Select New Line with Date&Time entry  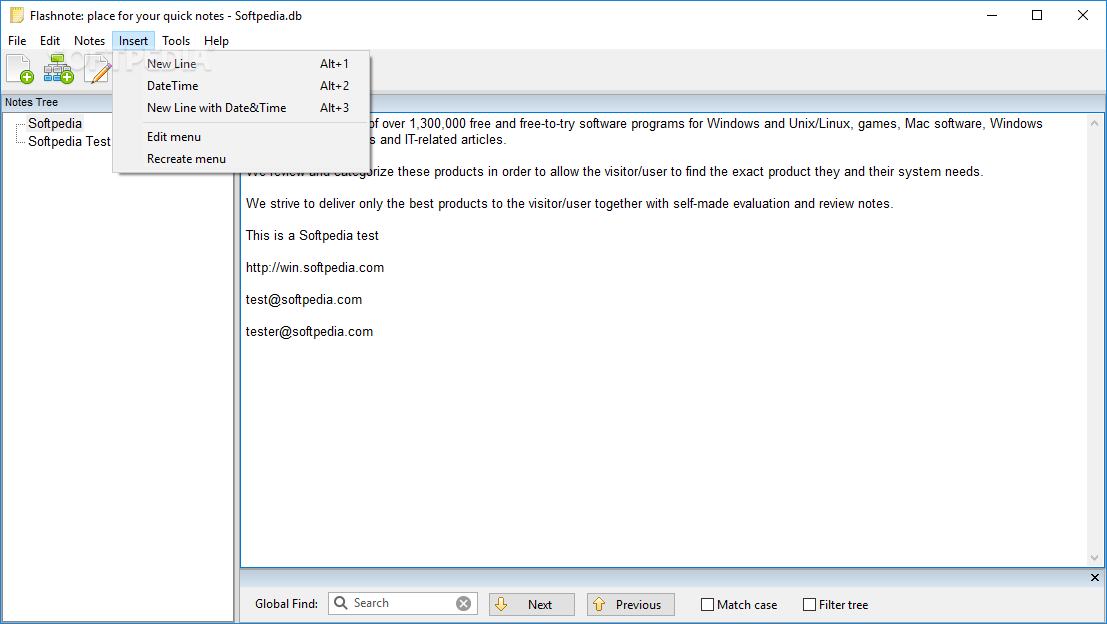241,107
